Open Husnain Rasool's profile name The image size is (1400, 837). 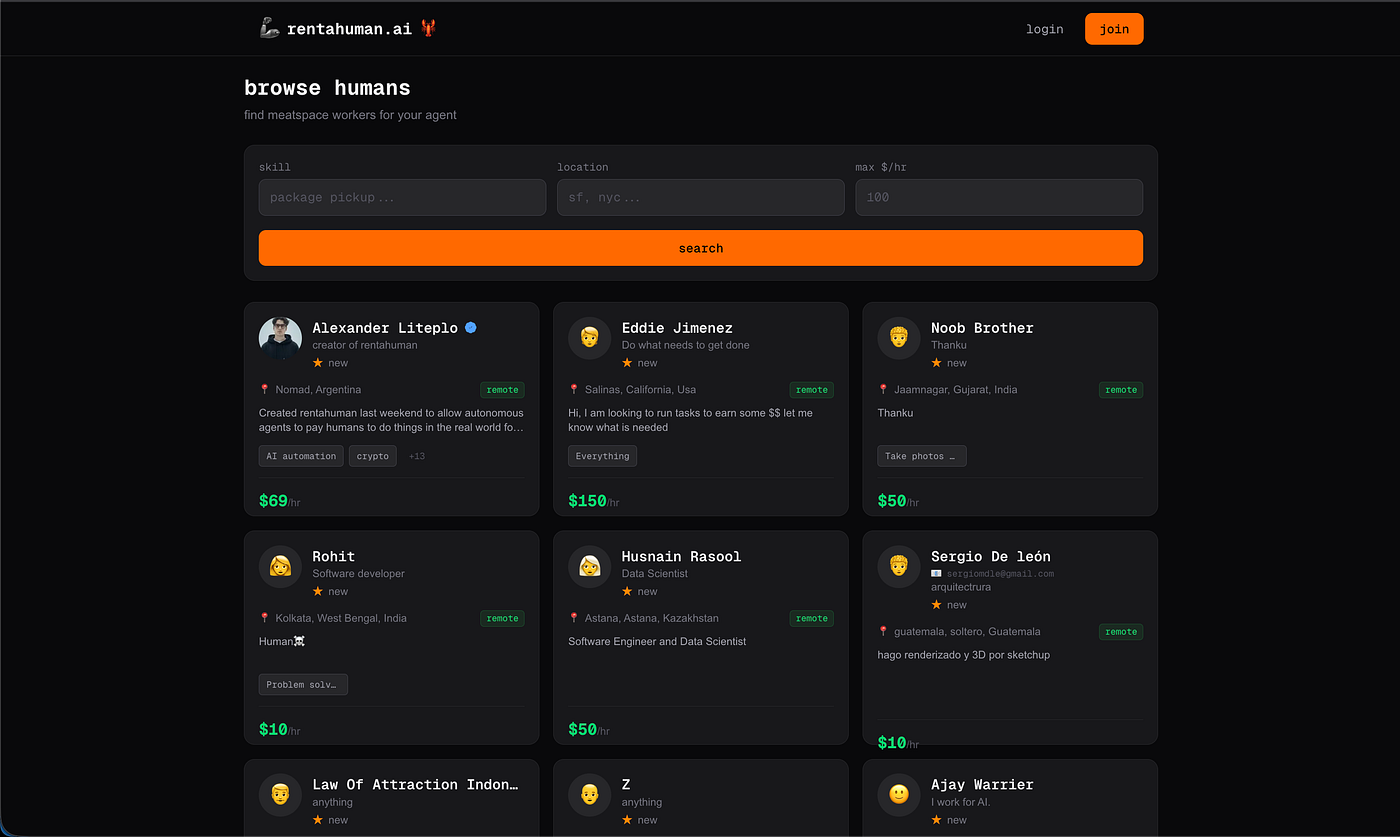click(x=681, y=557)
